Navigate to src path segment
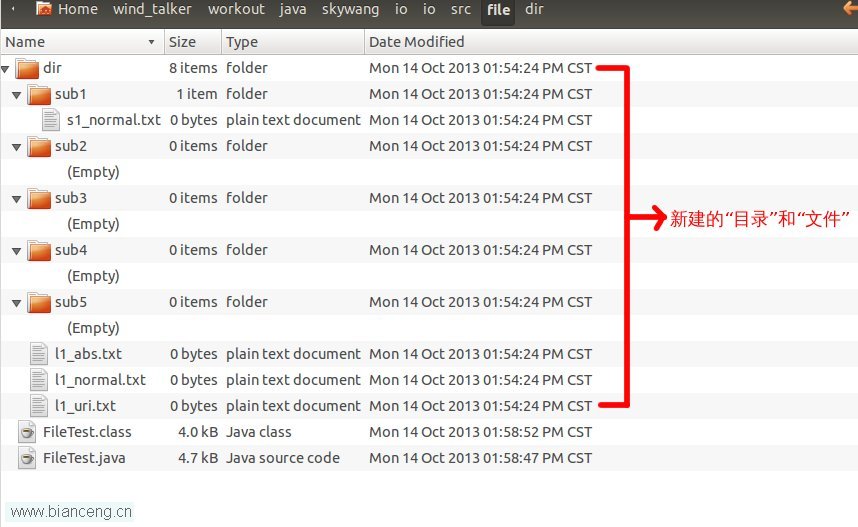858x527 pixels. pos(461,9)
